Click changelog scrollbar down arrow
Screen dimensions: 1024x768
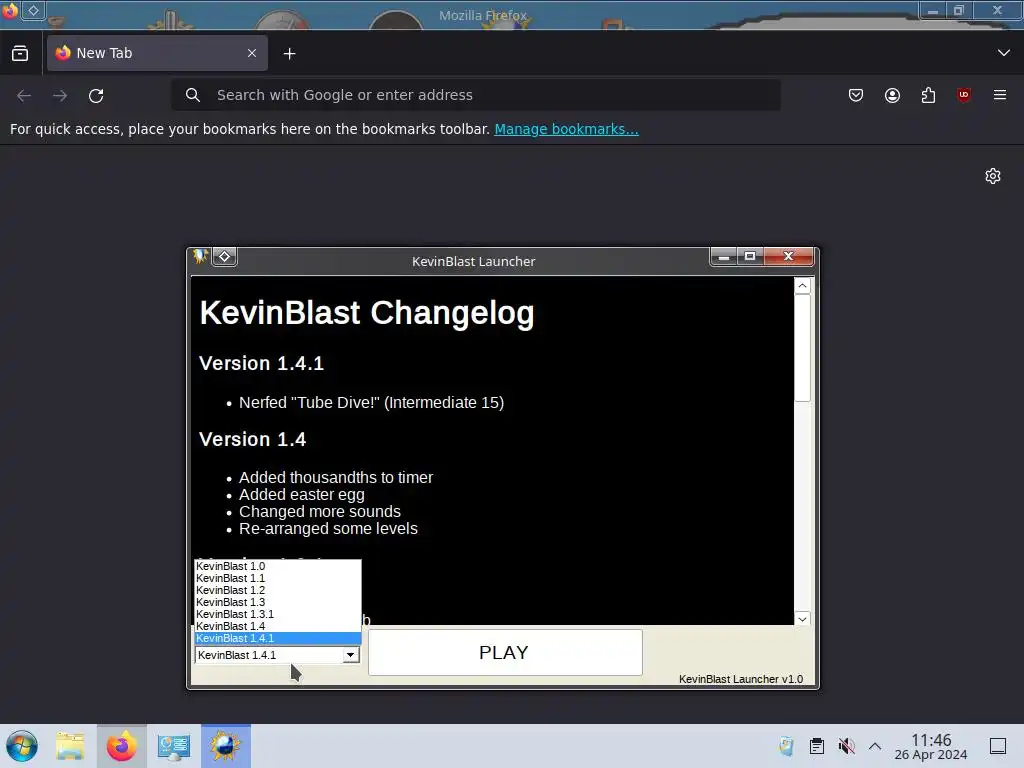(x=803, y=618)
